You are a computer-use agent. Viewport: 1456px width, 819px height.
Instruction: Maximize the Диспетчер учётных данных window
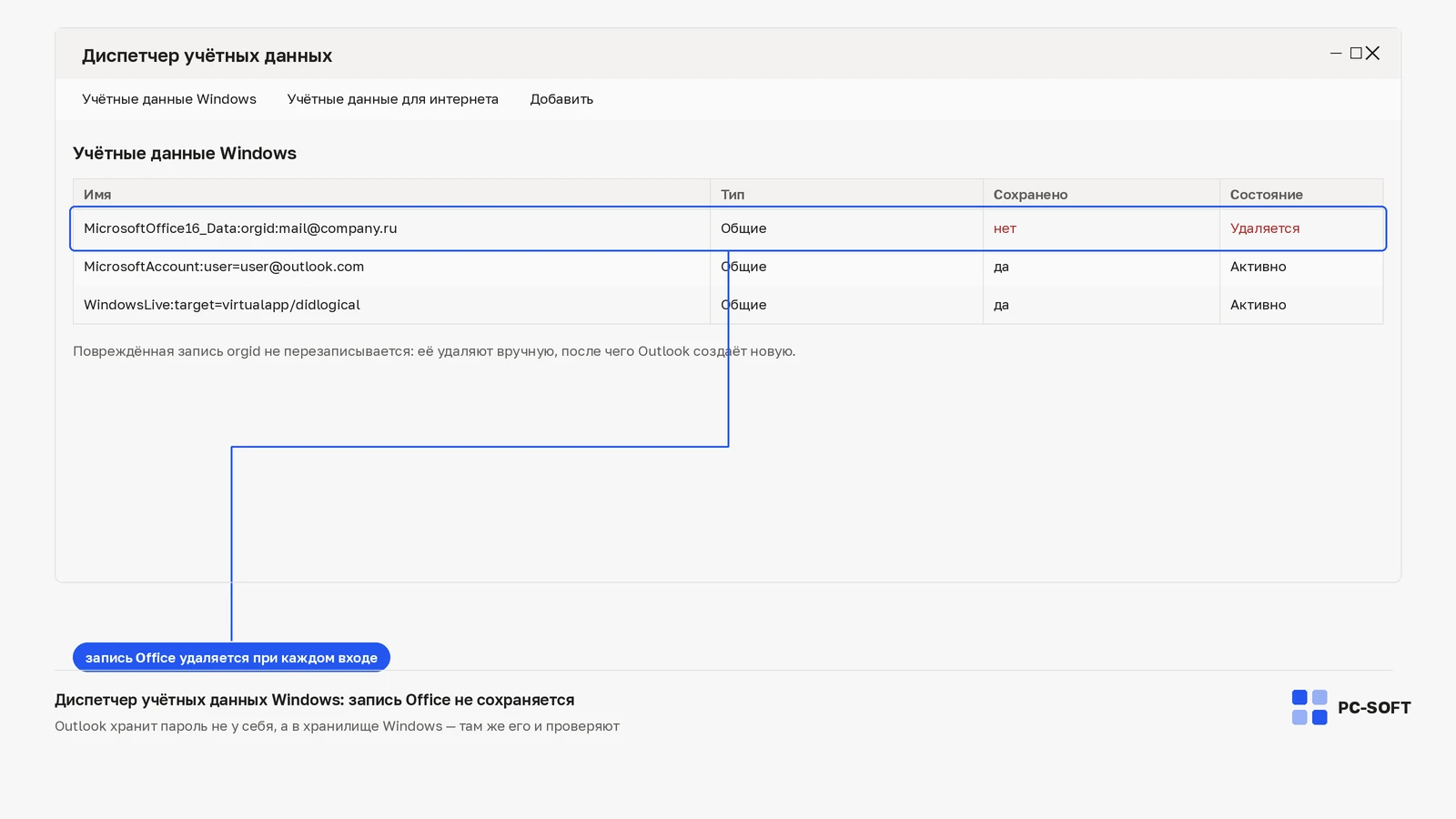coord(1356,54)
